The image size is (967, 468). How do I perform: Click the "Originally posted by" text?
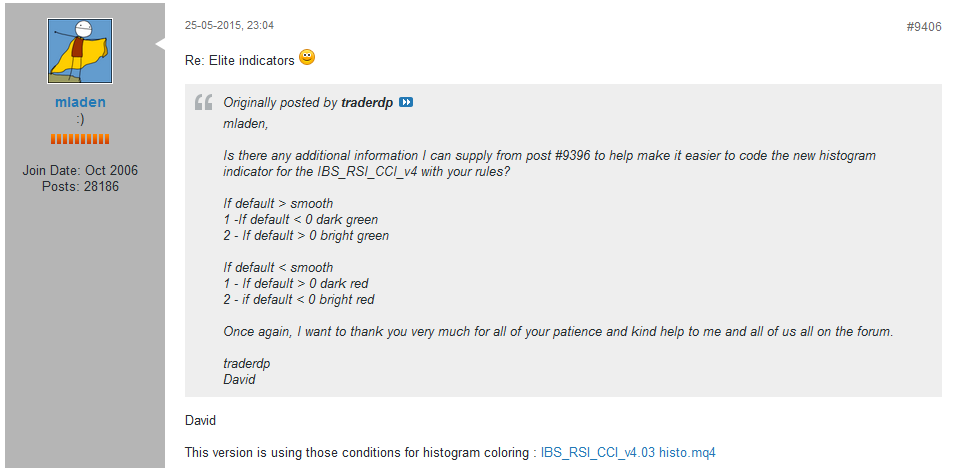coord(281,103)
